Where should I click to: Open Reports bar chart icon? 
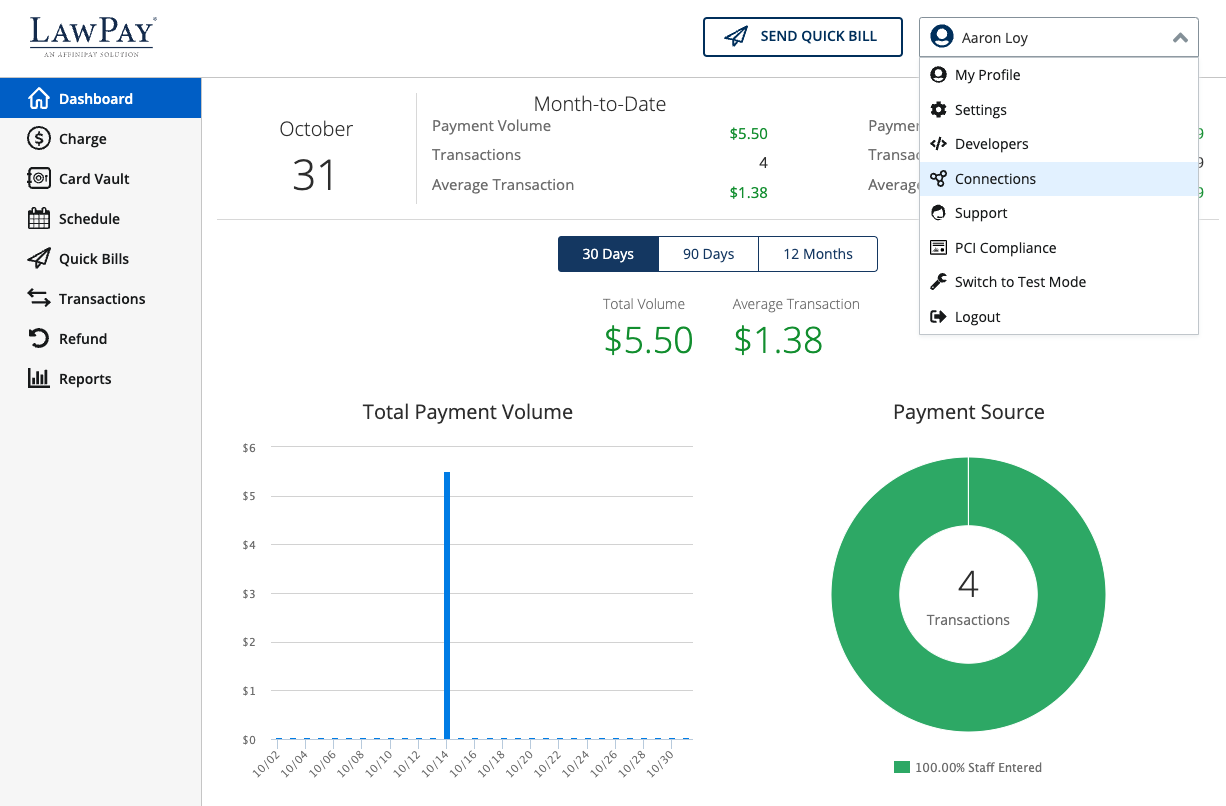(x=39, y=379)
